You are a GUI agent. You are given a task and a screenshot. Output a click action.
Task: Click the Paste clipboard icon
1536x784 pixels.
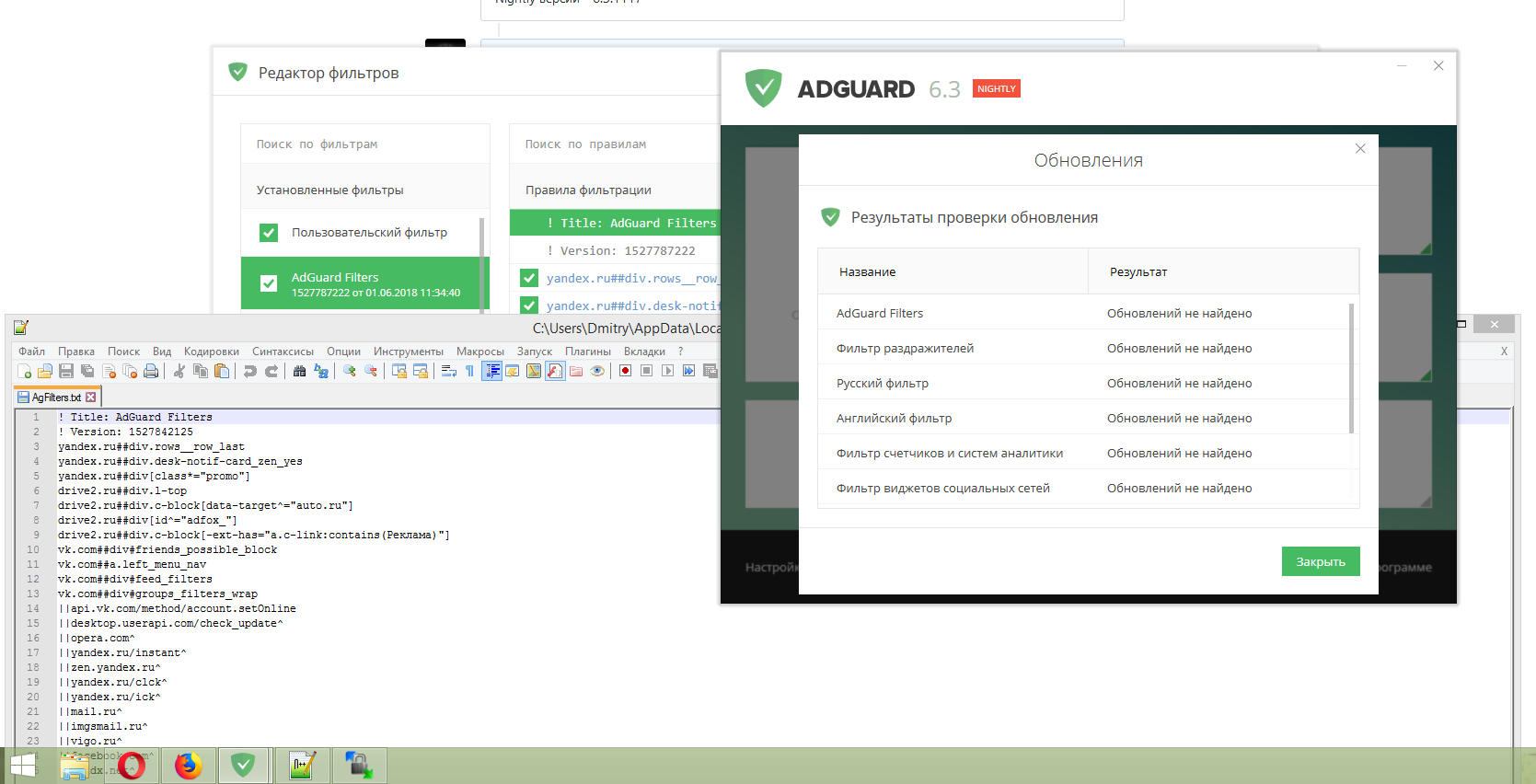click(x=222, y=371)
